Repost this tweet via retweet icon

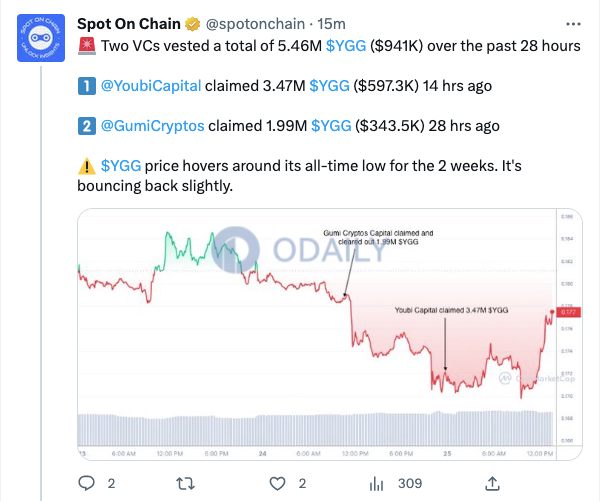(x=186, y=483)
